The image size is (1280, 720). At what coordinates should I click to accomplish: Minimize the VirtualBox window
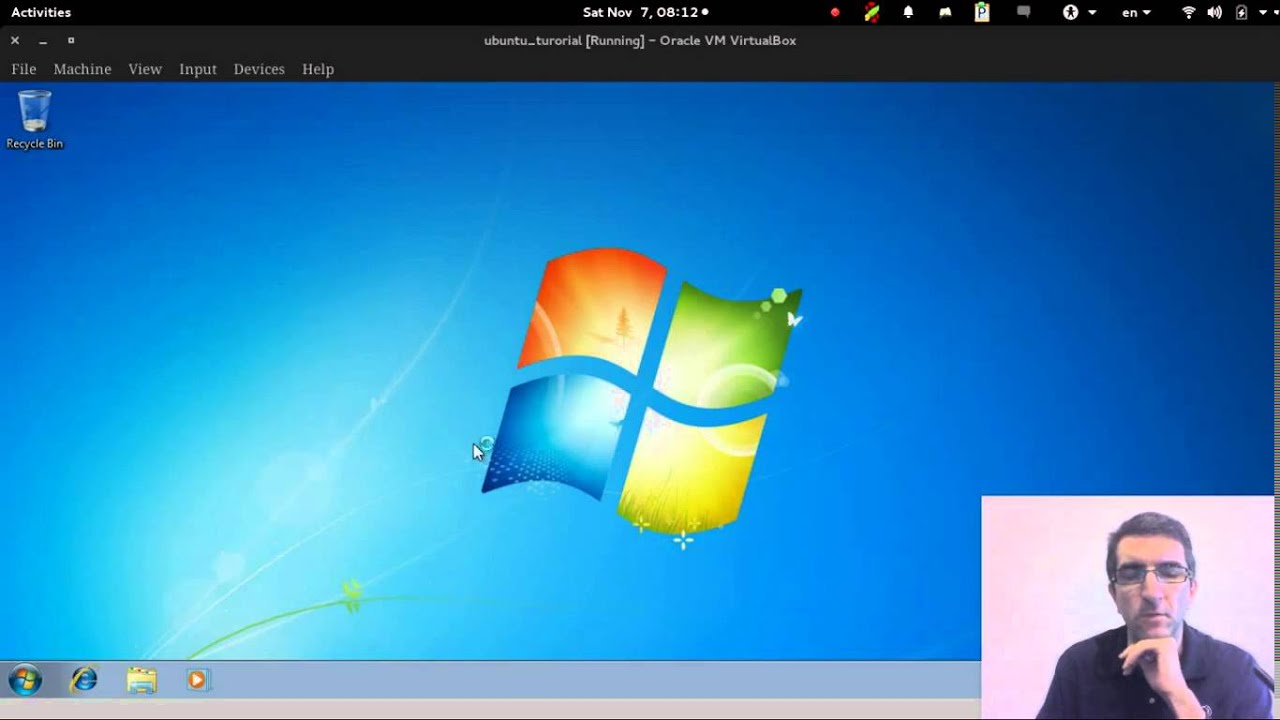43,41
